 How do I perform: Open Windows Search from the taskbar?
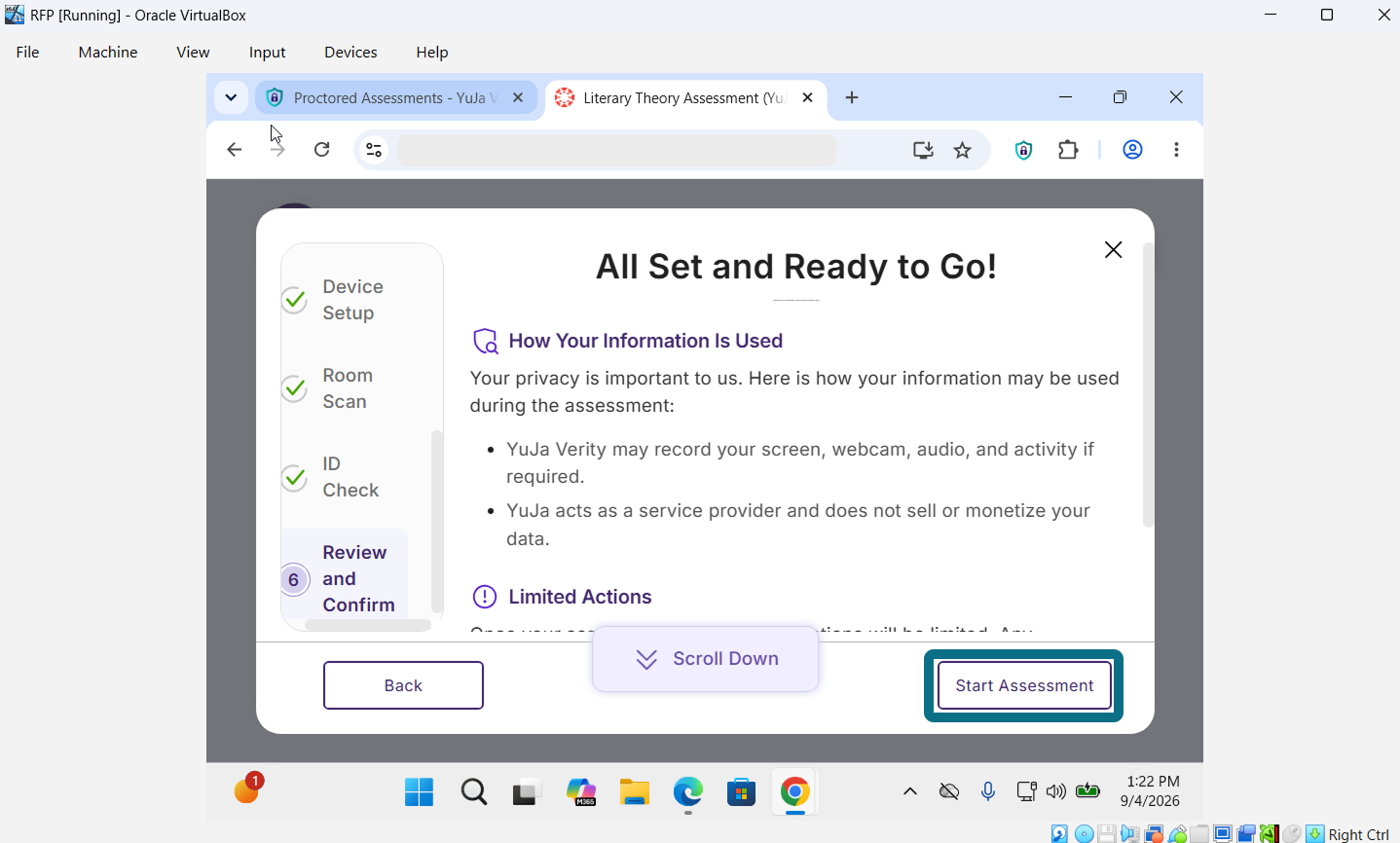[x=474, y=792]
